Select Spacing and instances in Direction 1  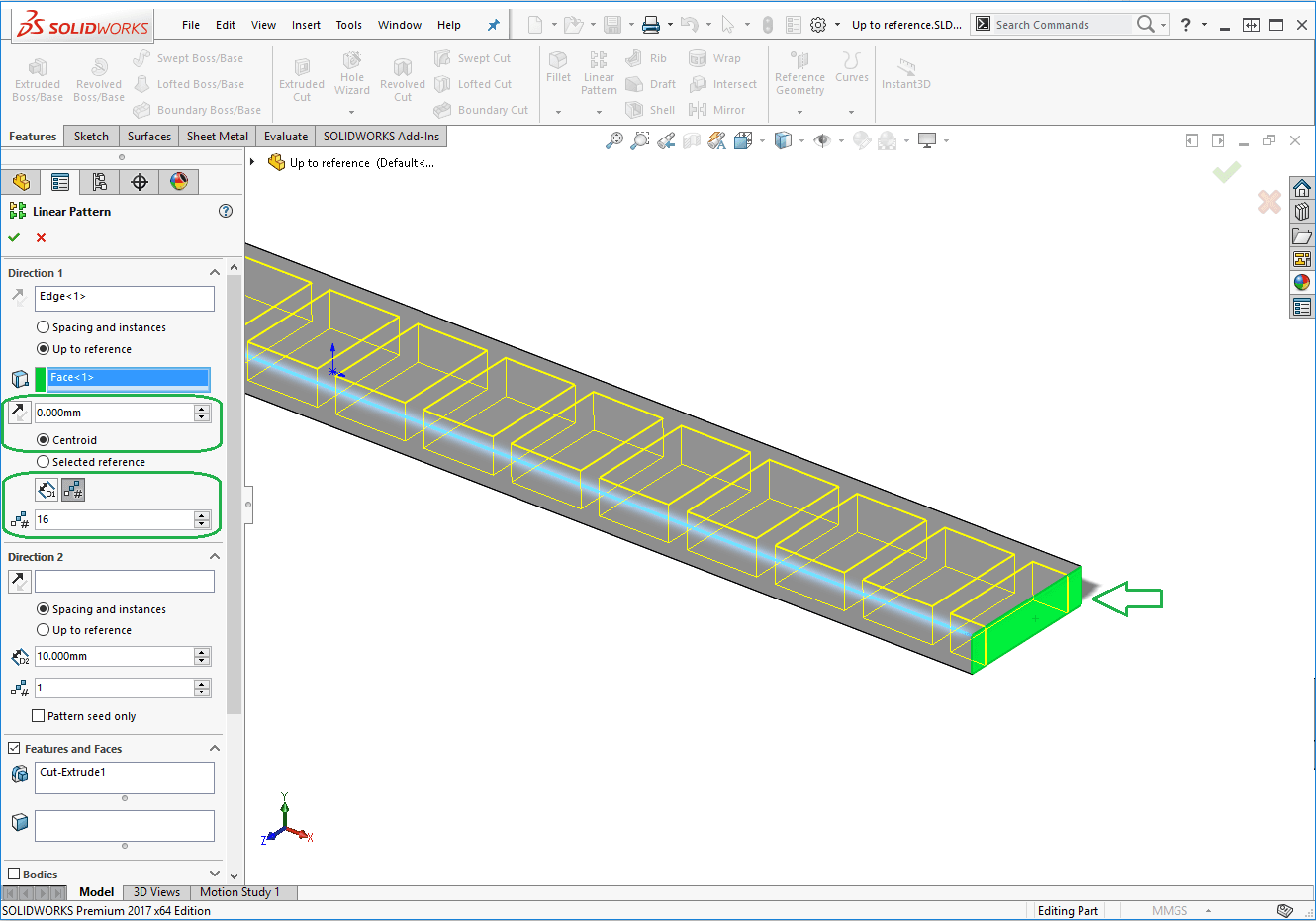click(44, 327)
